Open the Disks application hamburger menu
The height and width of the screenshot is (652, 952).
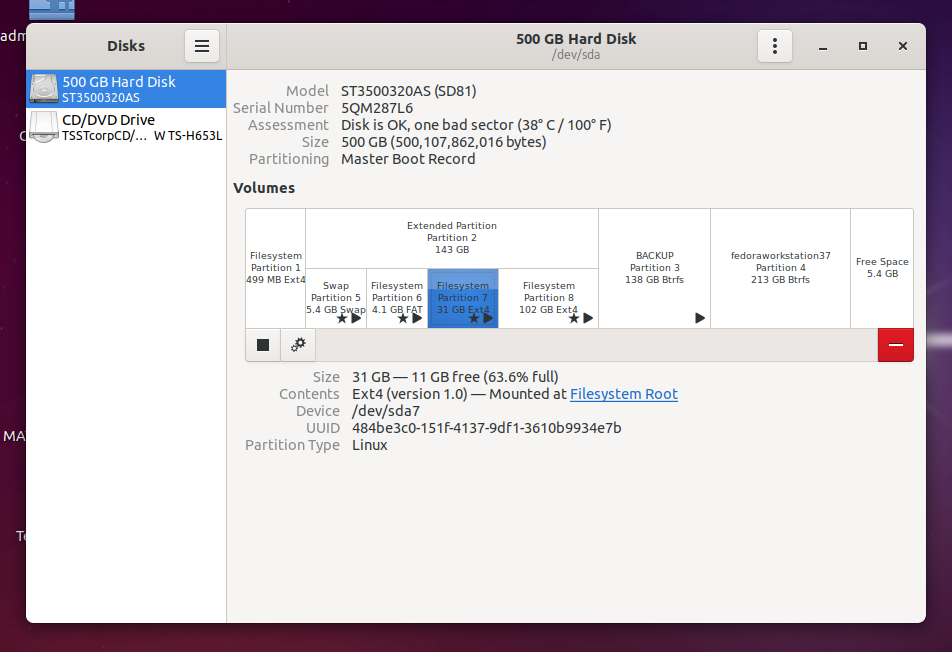202,46
